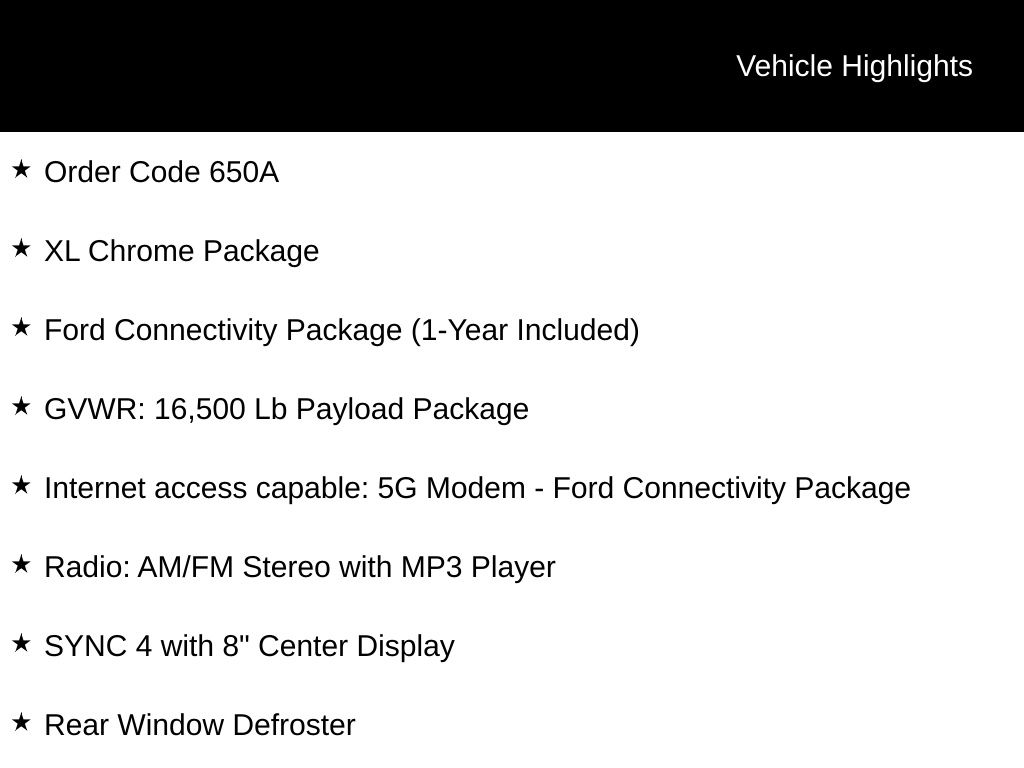1024x768 pixels.
Task: Click the Order Code 650A text
Action: [161, 172]
